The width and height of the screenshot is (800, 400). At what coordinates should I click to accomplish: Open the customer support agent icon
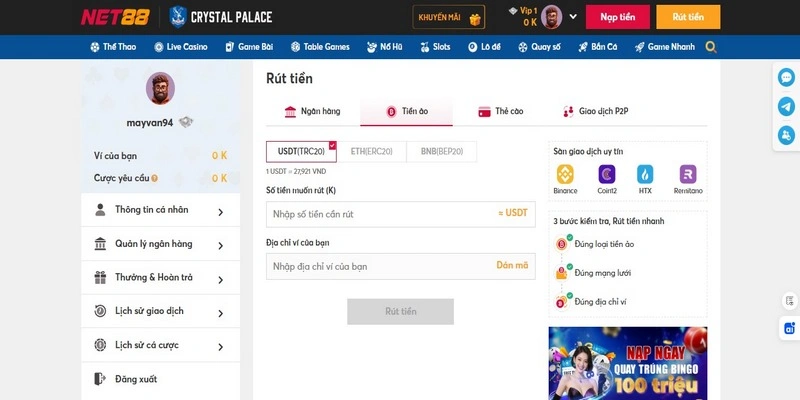pyautogui.click(x=786, y=135)
